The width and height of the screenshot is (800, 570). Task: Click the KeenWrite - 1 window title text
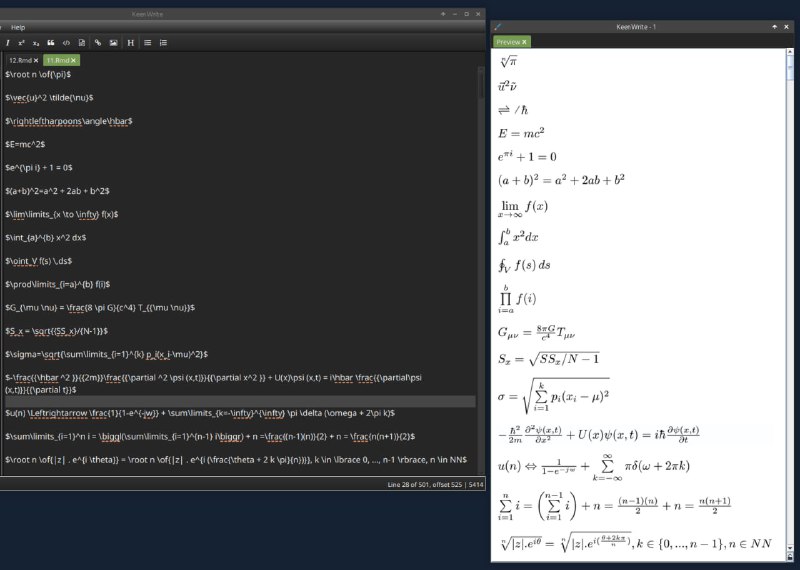636,27
